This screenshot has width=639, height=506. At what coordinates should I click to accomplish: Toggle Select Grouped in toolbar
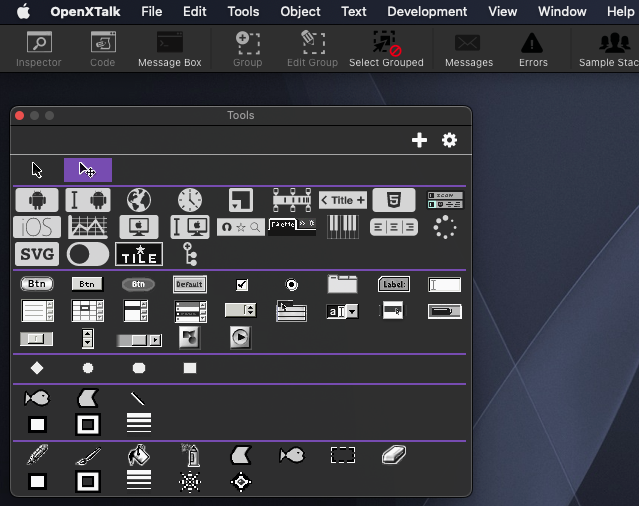(x=386, y=50)
